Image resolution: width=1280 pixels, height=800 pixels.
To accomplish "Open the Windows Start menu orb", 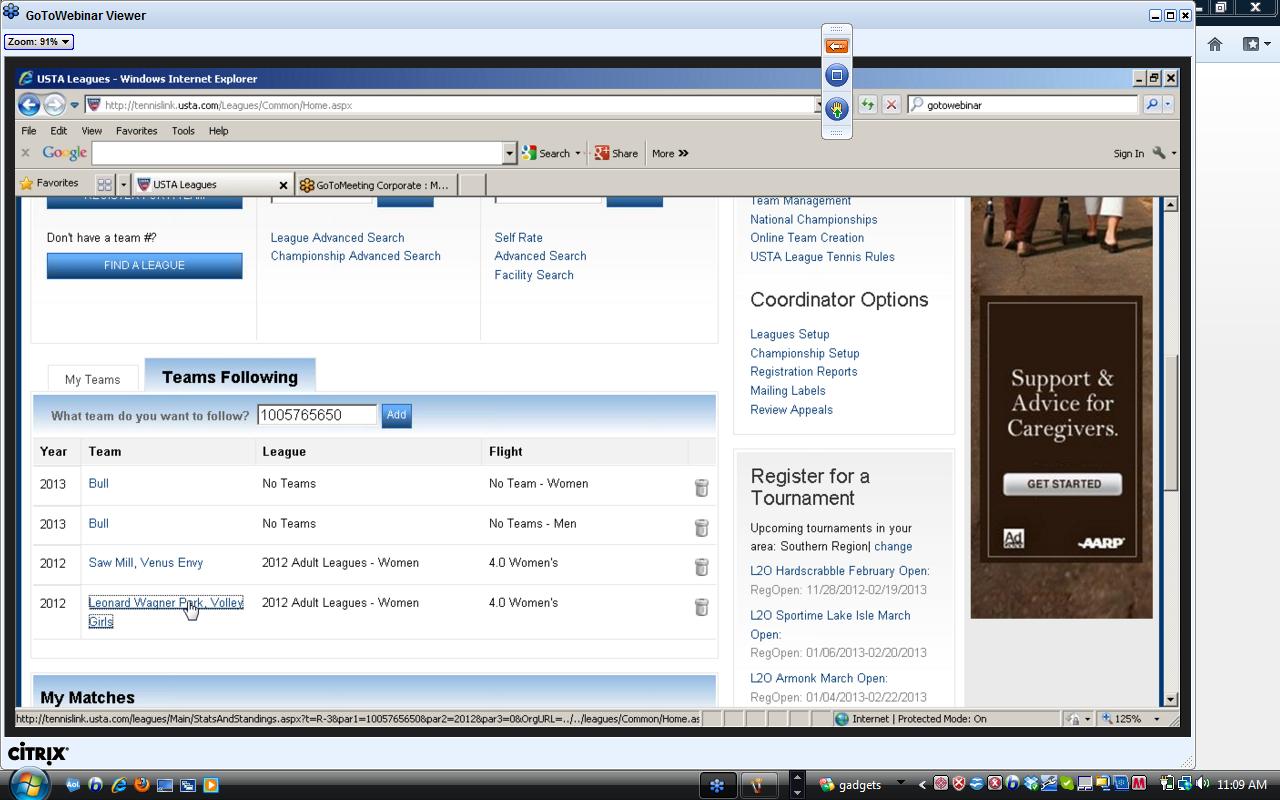I will click(28, 784).
